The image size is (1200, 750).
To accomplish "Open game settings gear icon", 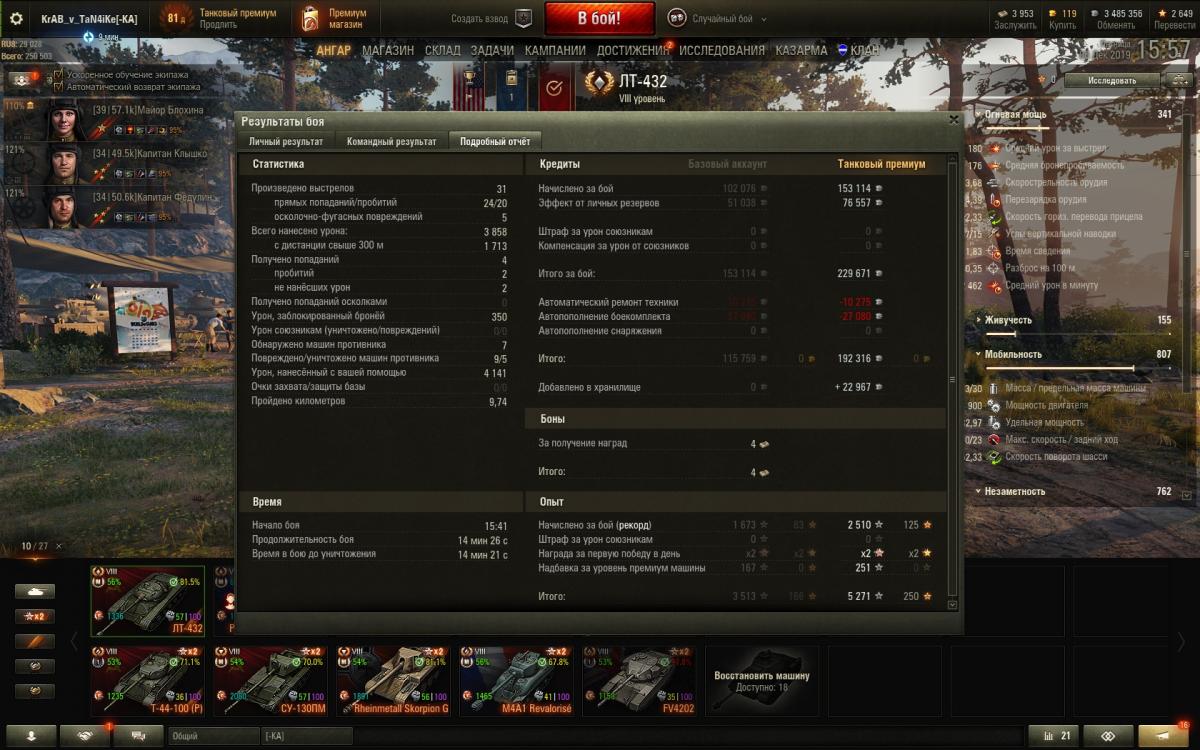I will [x=15, y=18].
